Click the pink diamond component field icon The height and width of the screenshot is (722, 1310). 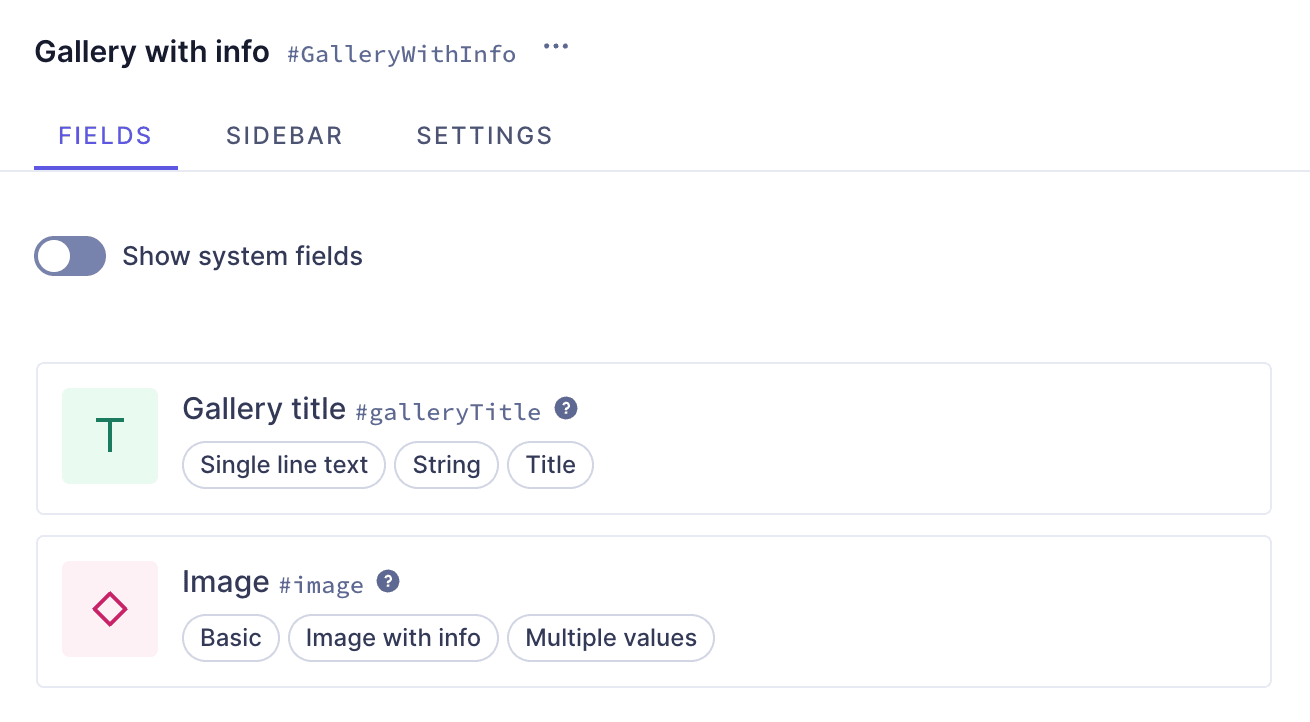110,609
